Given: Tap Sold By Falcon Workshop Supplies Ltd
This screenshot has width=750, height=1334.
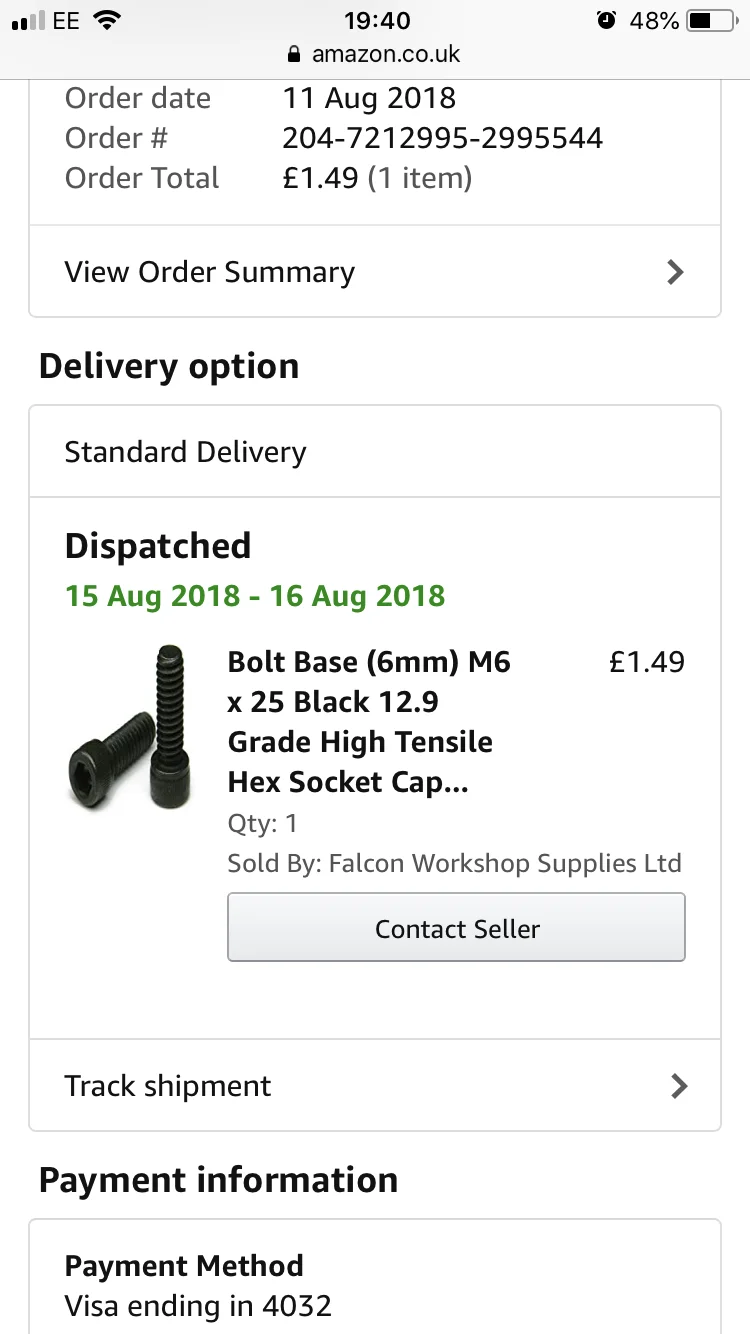Looking at the screenshot, I should [454, 864].
